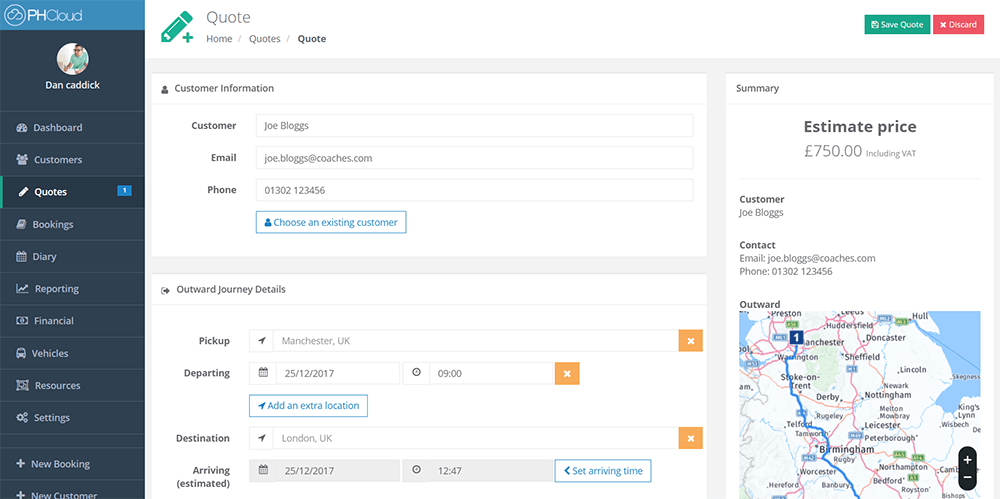The width and height of the screenshot is (1000, 499).
Task: Open the Dashboard menu item
Action: 72,127
